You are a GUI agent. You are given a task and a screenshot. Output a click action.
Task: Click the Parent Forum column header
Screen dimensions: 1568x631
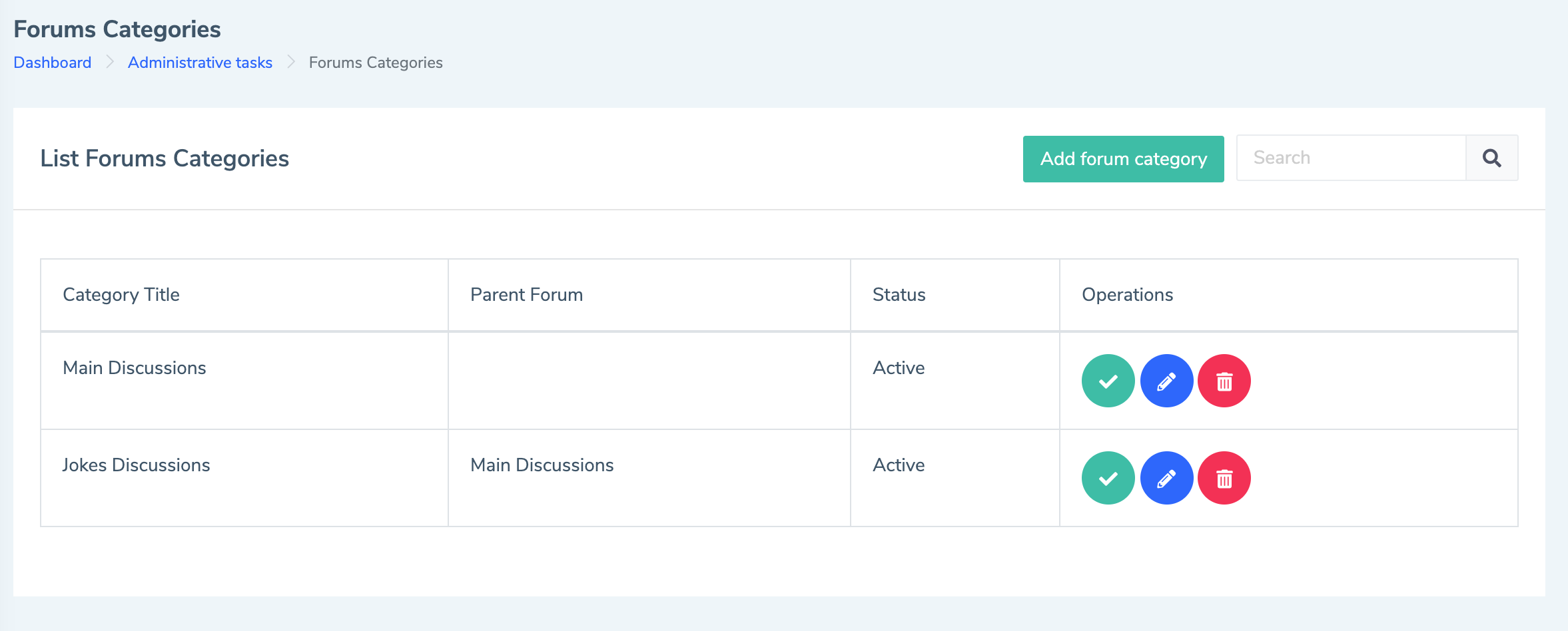click(526, 294)
